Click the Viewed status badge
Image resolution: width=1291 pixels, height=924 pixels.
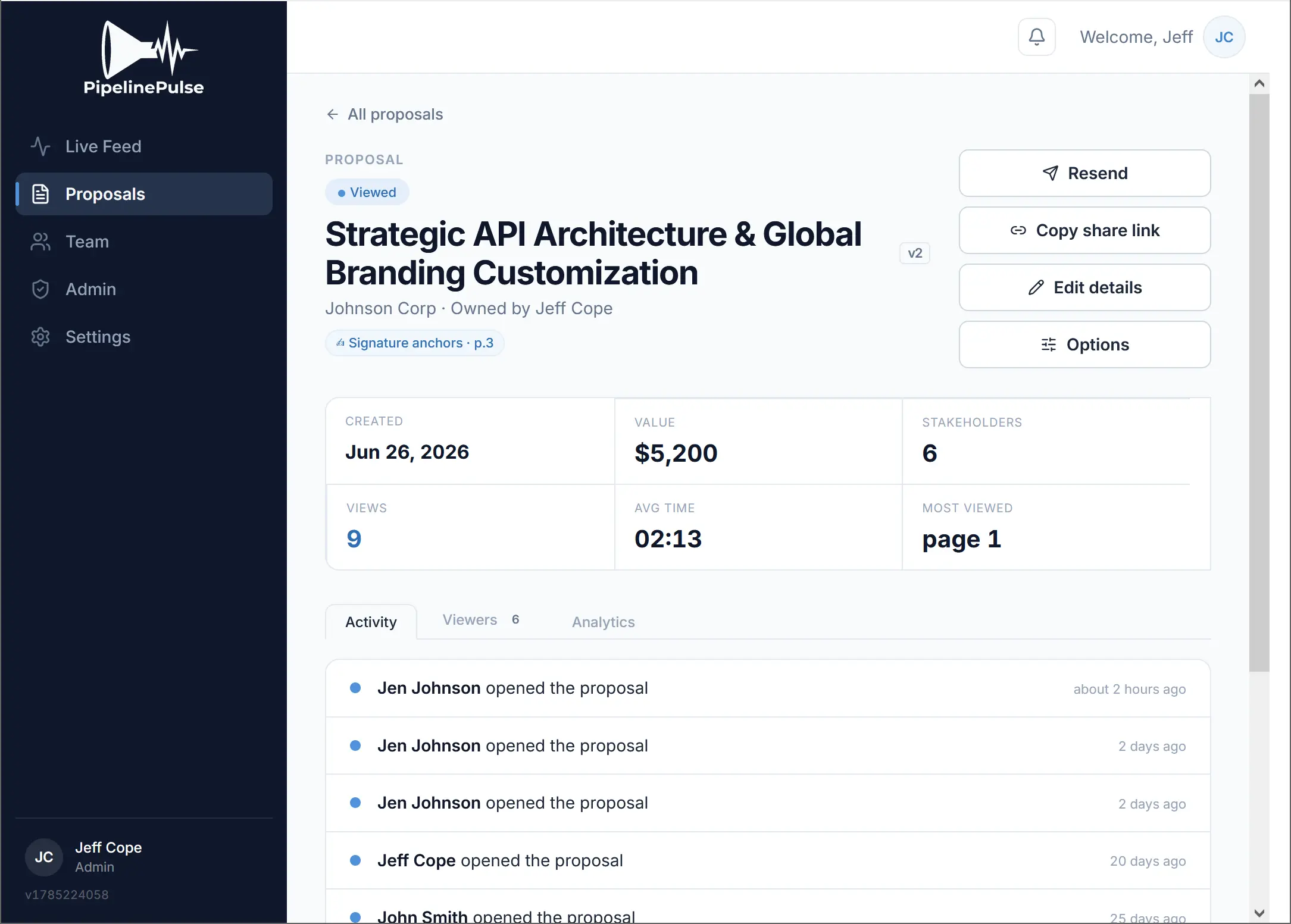tap(367, 192)
